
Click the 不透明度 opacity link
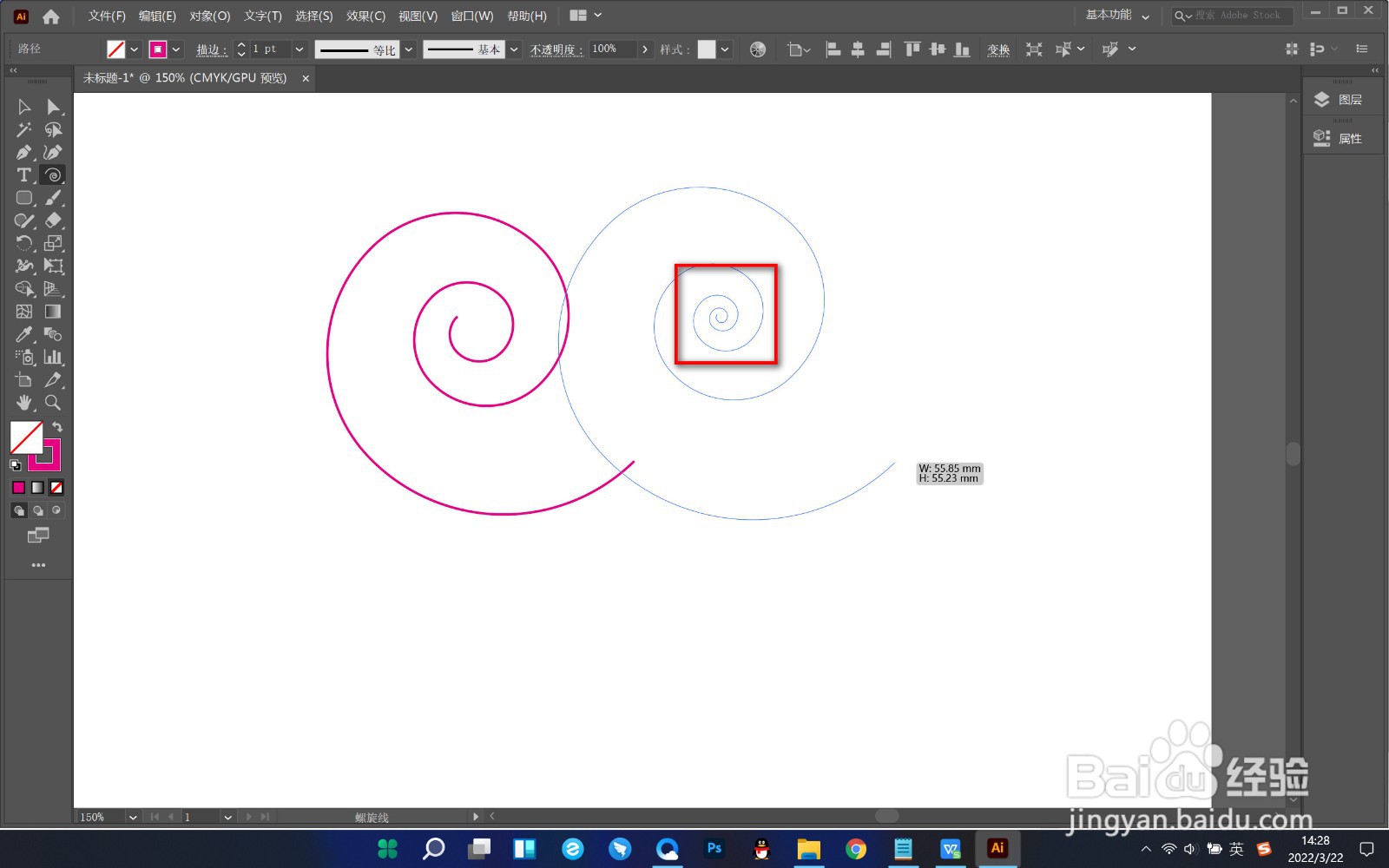point(556,49)
